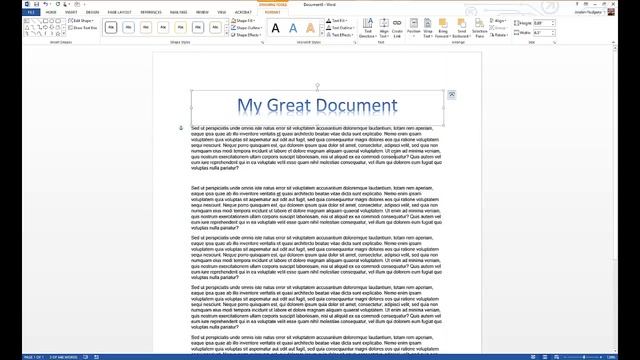The width and height of the screenshot is (640, 360).
Task: Select the fifth yellow-outlined shape style thumbnail
Action: pos(180,27)
